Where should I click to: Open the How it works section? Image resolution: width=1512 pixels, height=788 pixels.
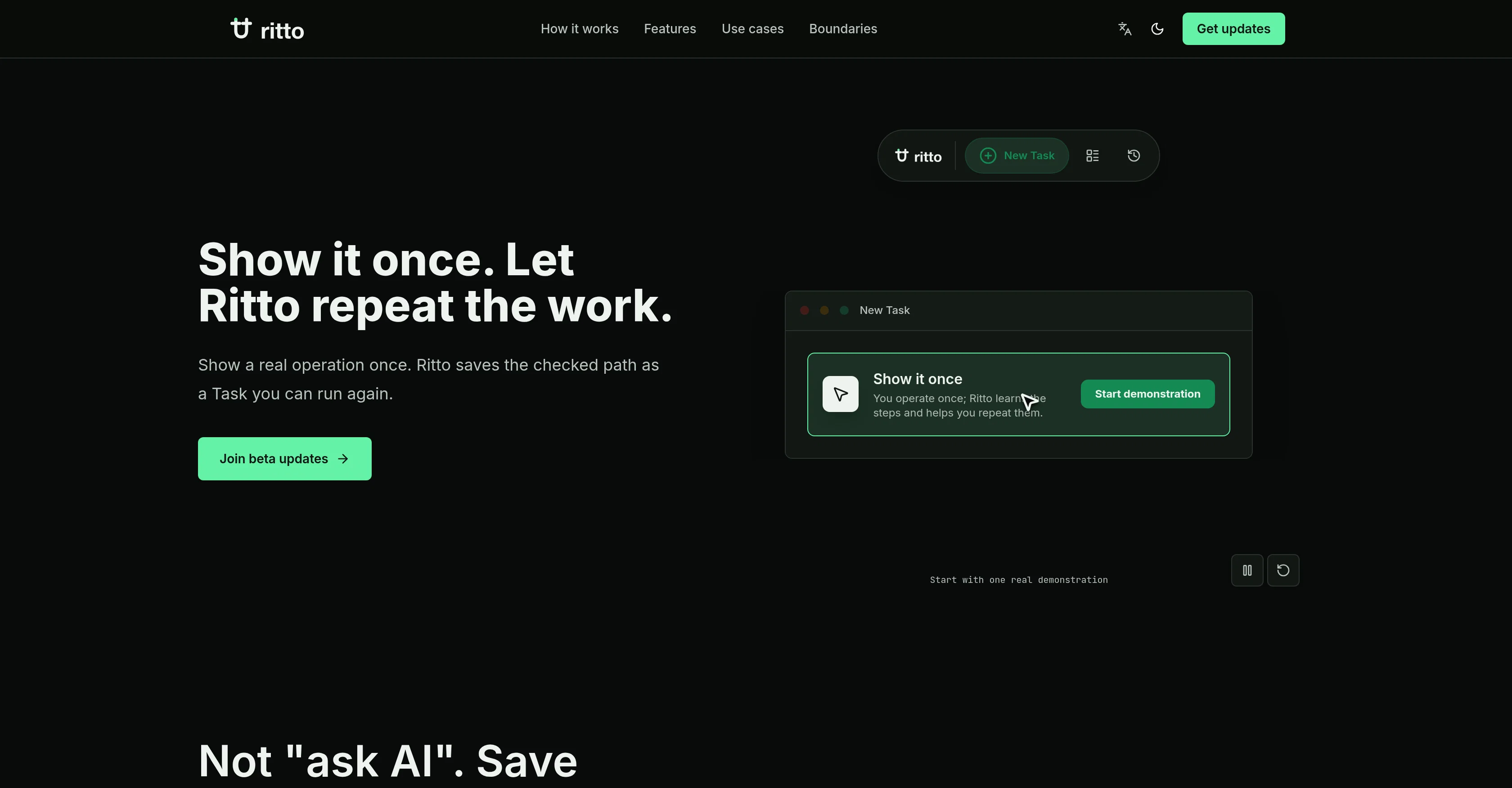pyautogui.click(x=579, y=29)
